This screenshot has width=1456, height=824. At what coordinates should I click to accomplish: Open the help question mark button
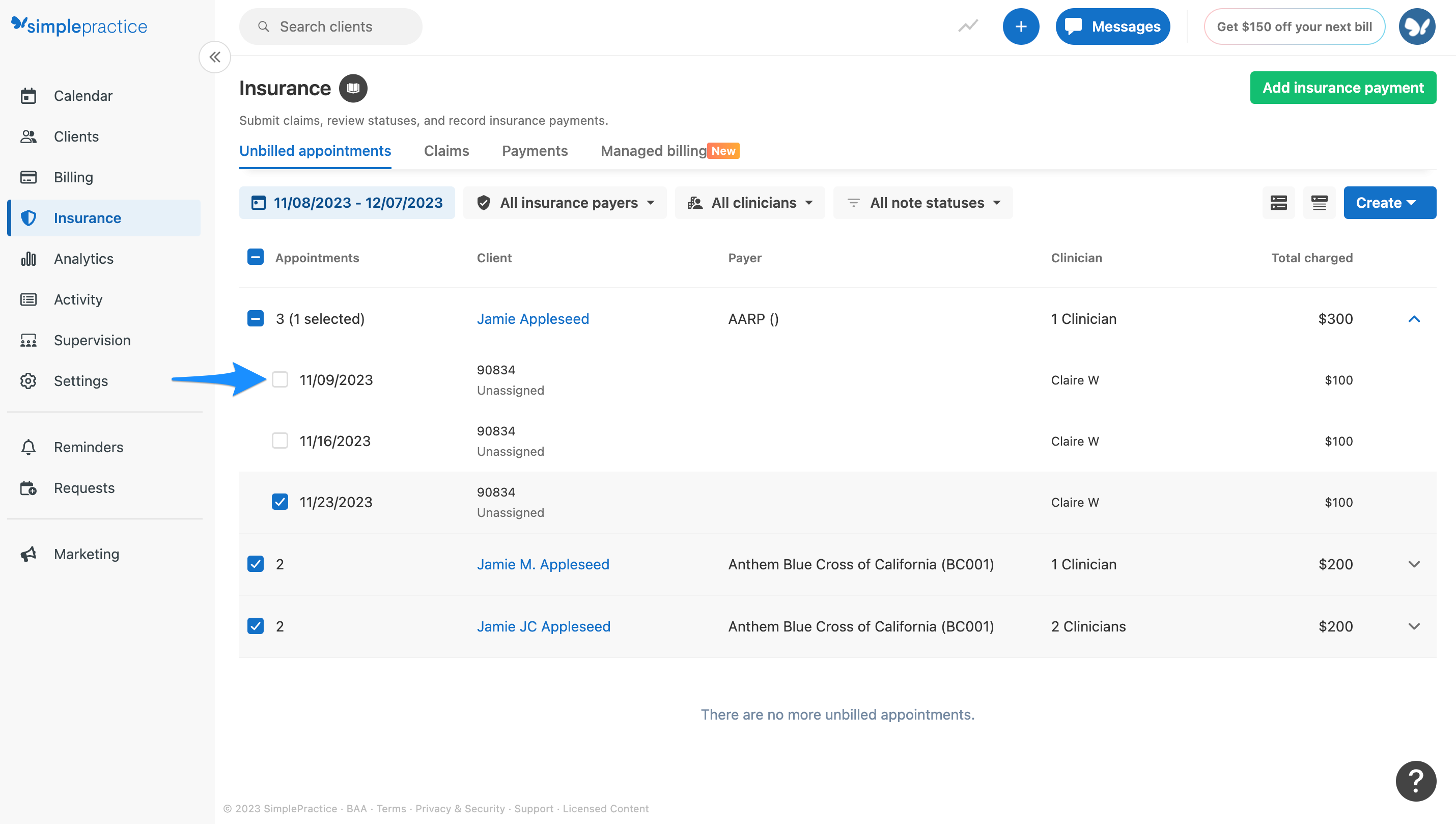coord(1415,781)
